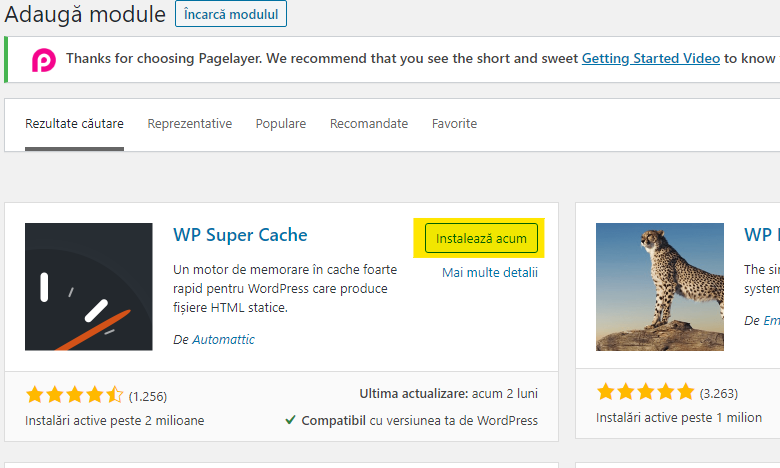The image size is (780, 468).
Task: Click the (3.263) ratings count
Action: (x=718, y=393)
